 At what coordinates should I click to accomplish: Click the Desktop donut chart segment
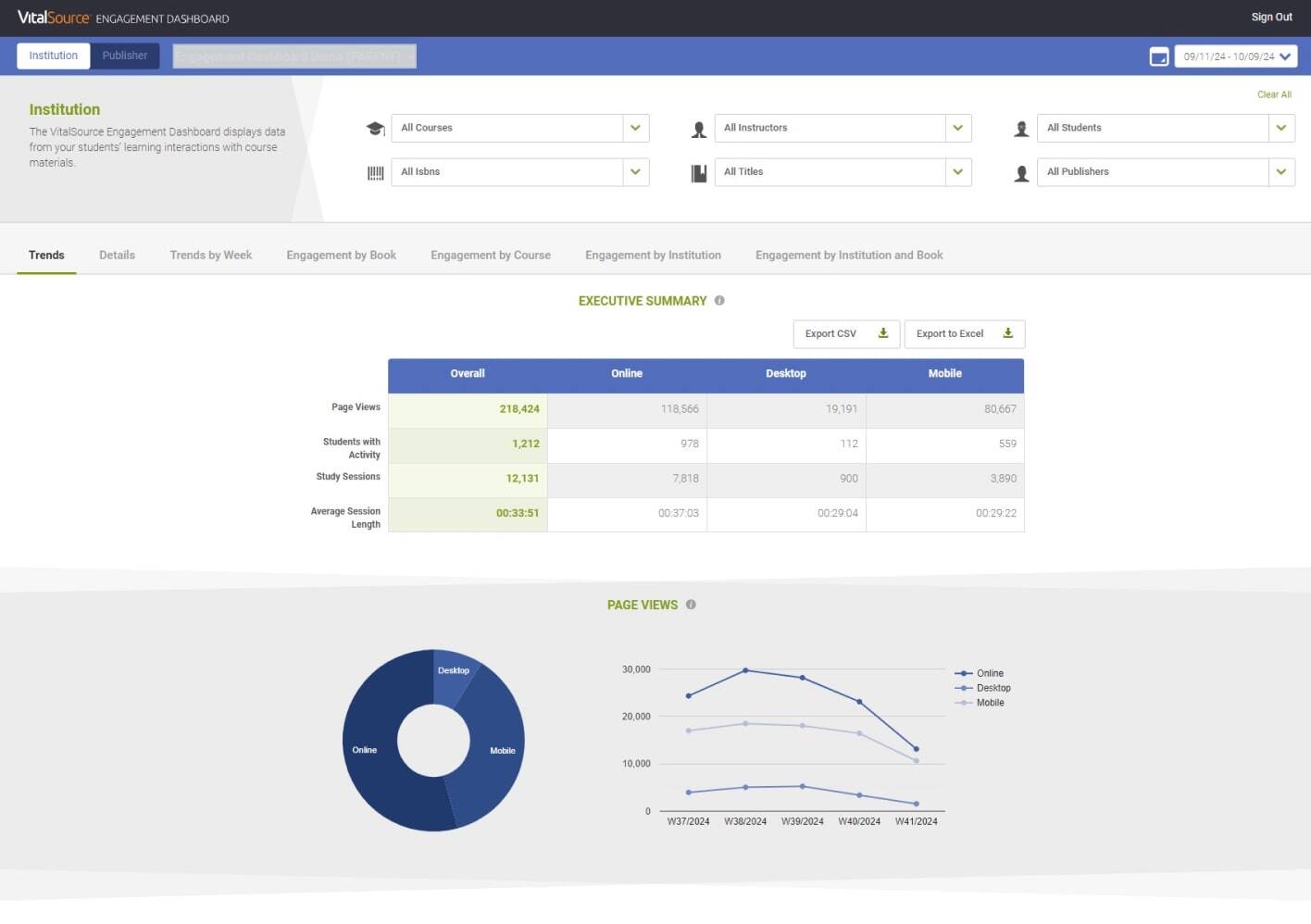[x=453, y=676]
